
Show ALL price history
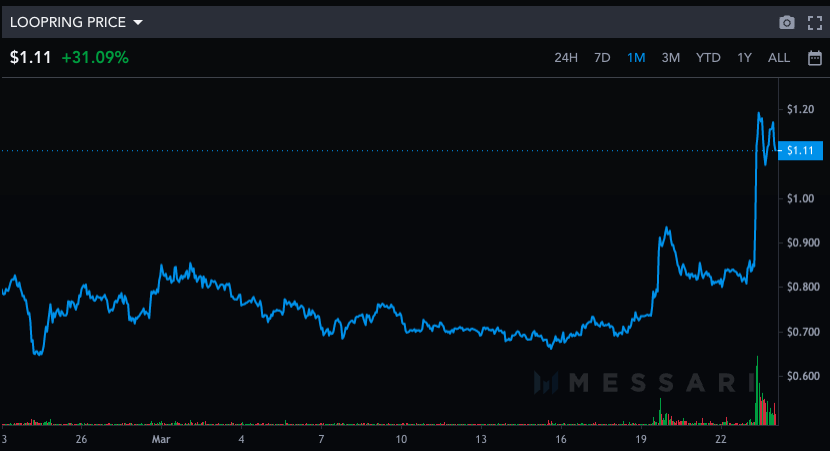(779, 58)
